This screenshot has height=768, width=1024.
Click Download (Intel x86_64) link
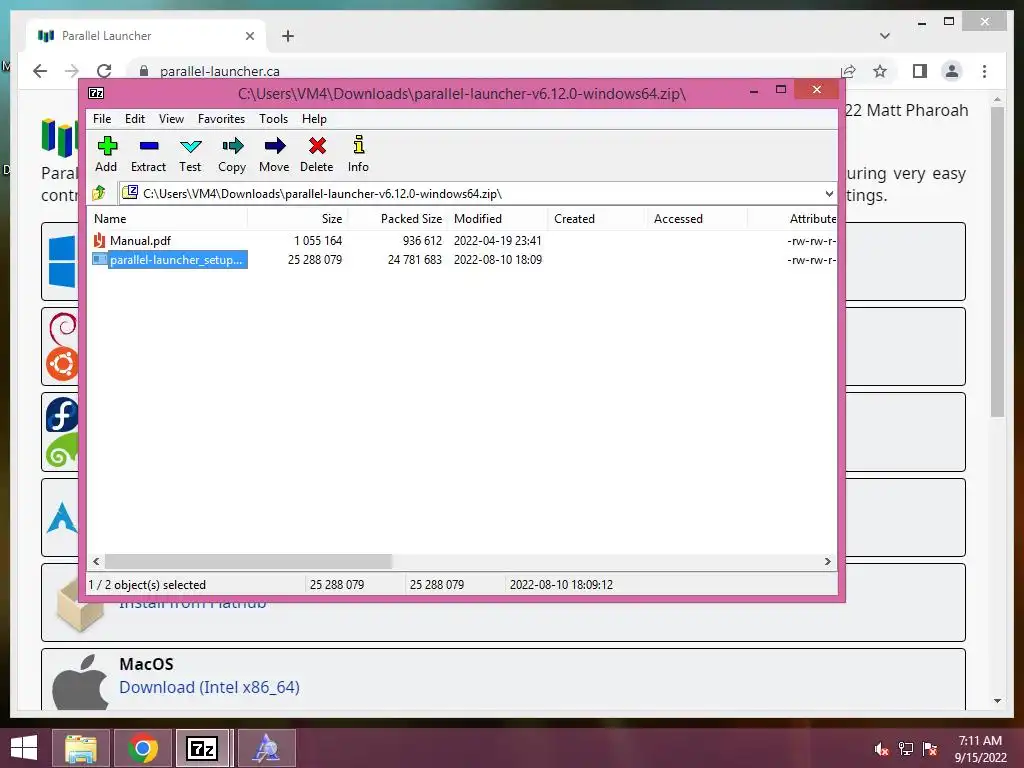point(209,687)
